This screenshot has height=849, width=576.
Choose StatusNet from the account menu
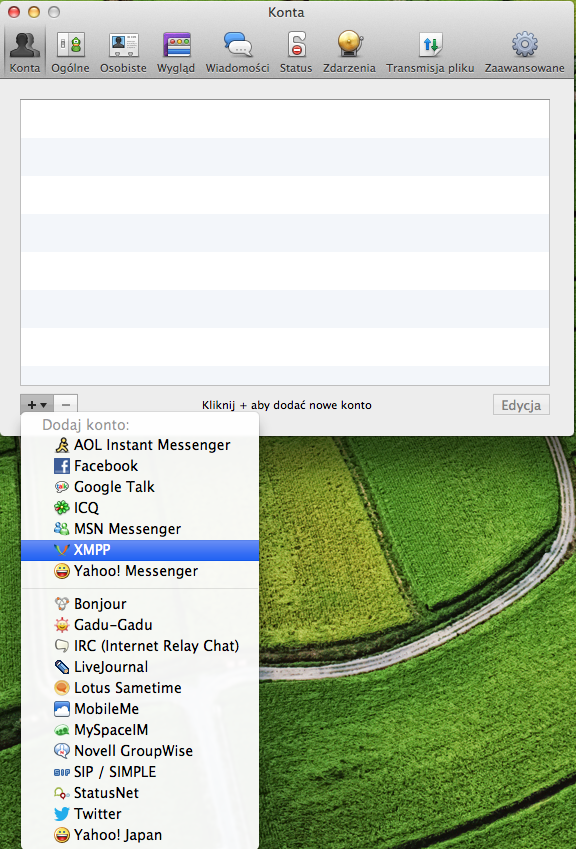click(140, 793)
